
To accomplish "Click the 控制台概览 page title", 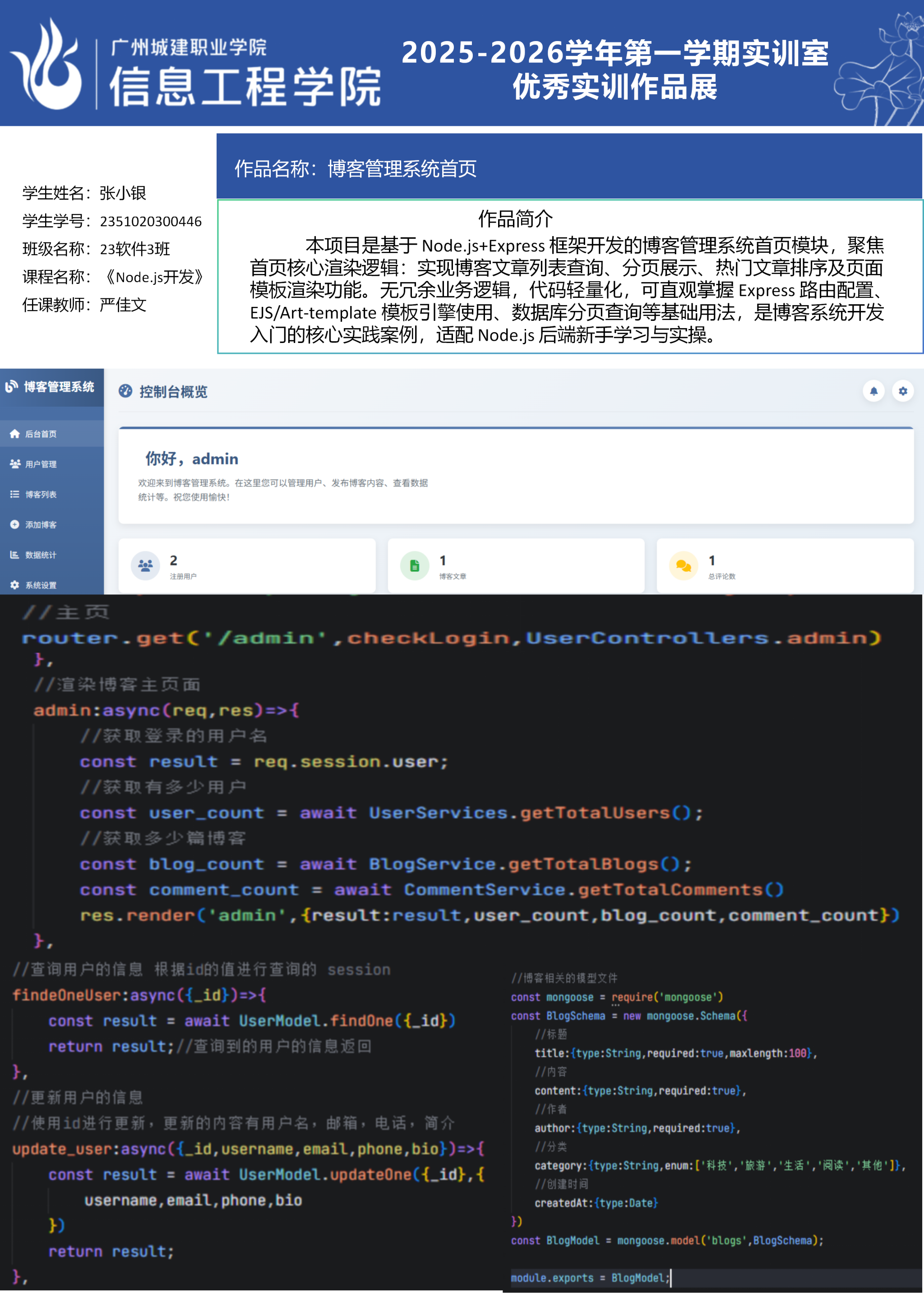I will [x=174, y=392].
